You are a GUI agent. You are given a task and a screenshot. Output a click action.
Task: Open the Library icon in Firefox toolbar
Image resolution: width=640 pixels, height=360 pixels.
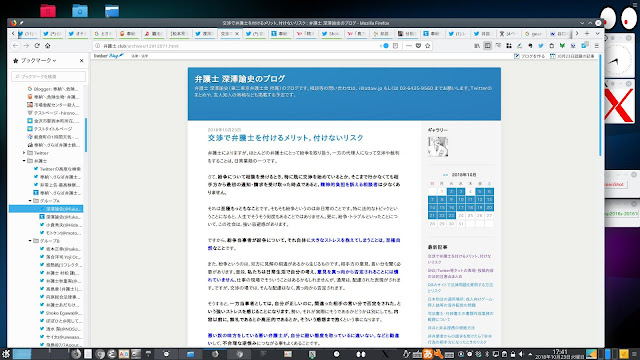click(x=477, y=46)
